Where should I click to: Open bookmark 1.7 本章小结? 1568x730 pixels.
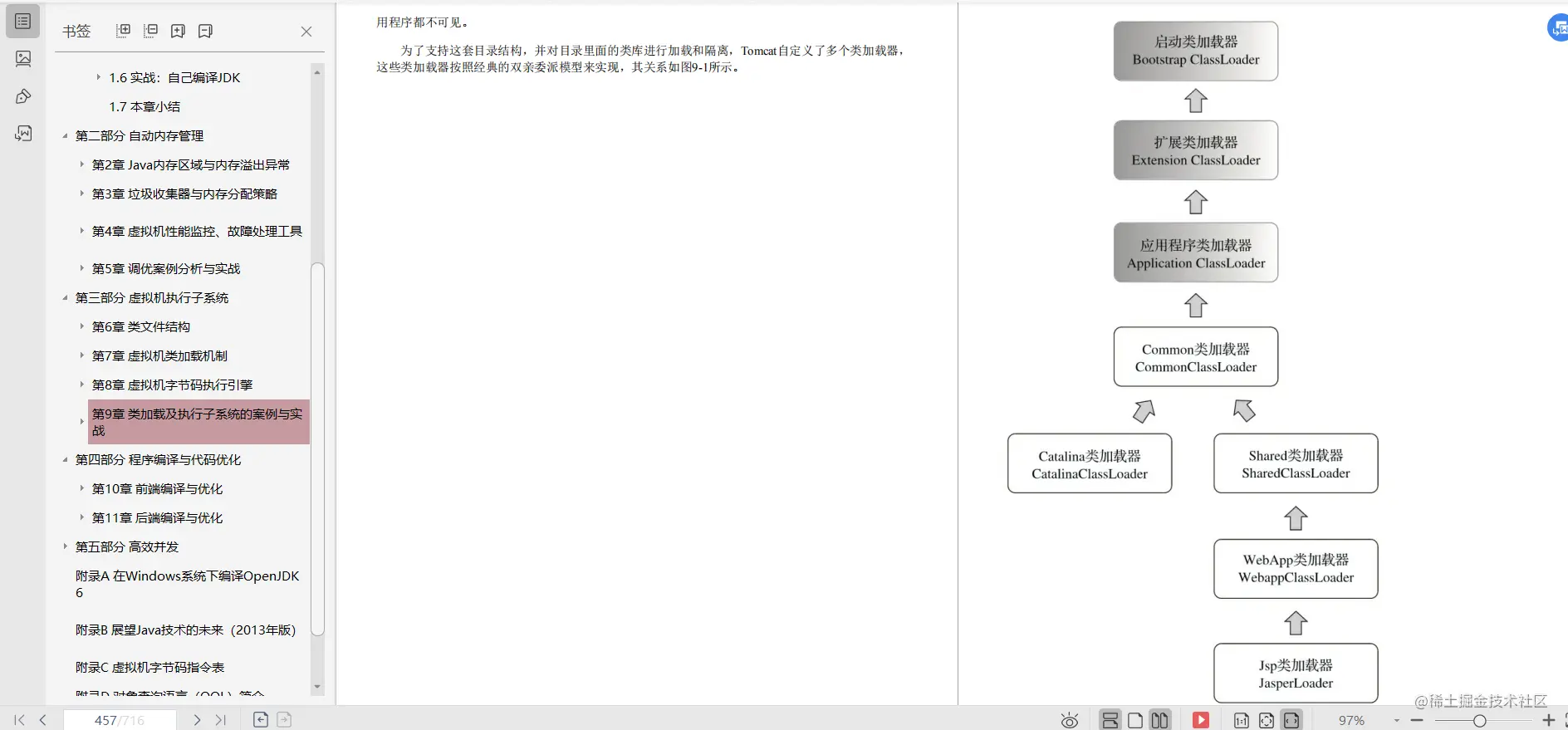point(145,106)
